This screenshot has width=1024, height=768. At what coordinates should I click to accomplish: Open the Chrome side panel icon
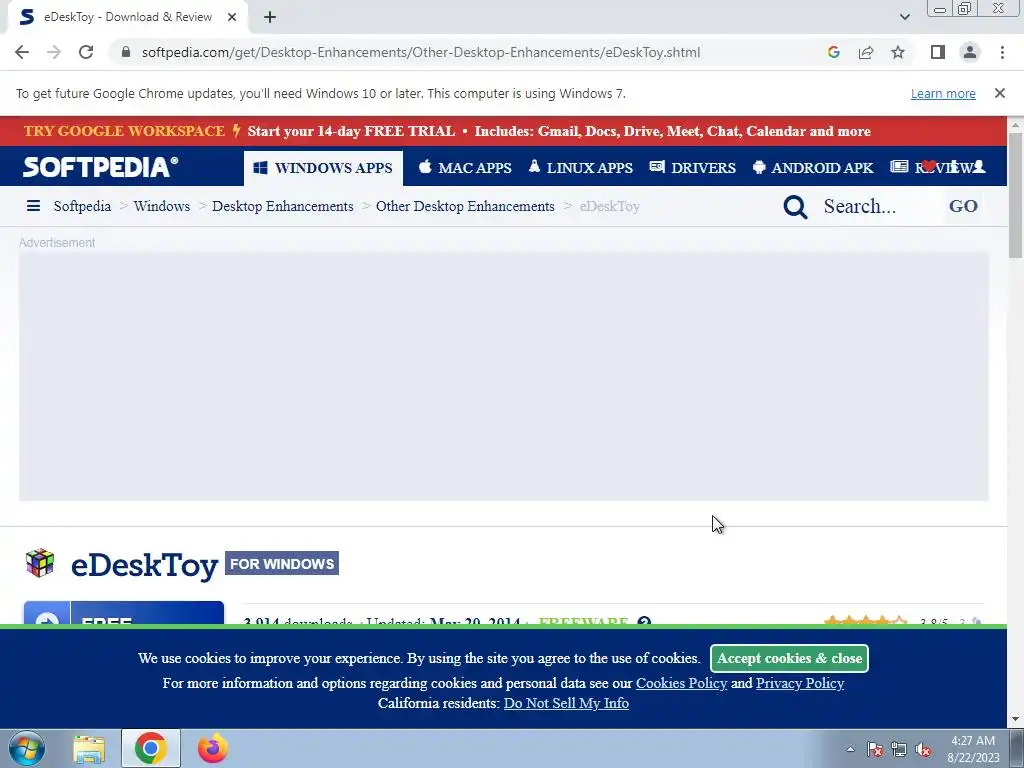pos(938,52)
